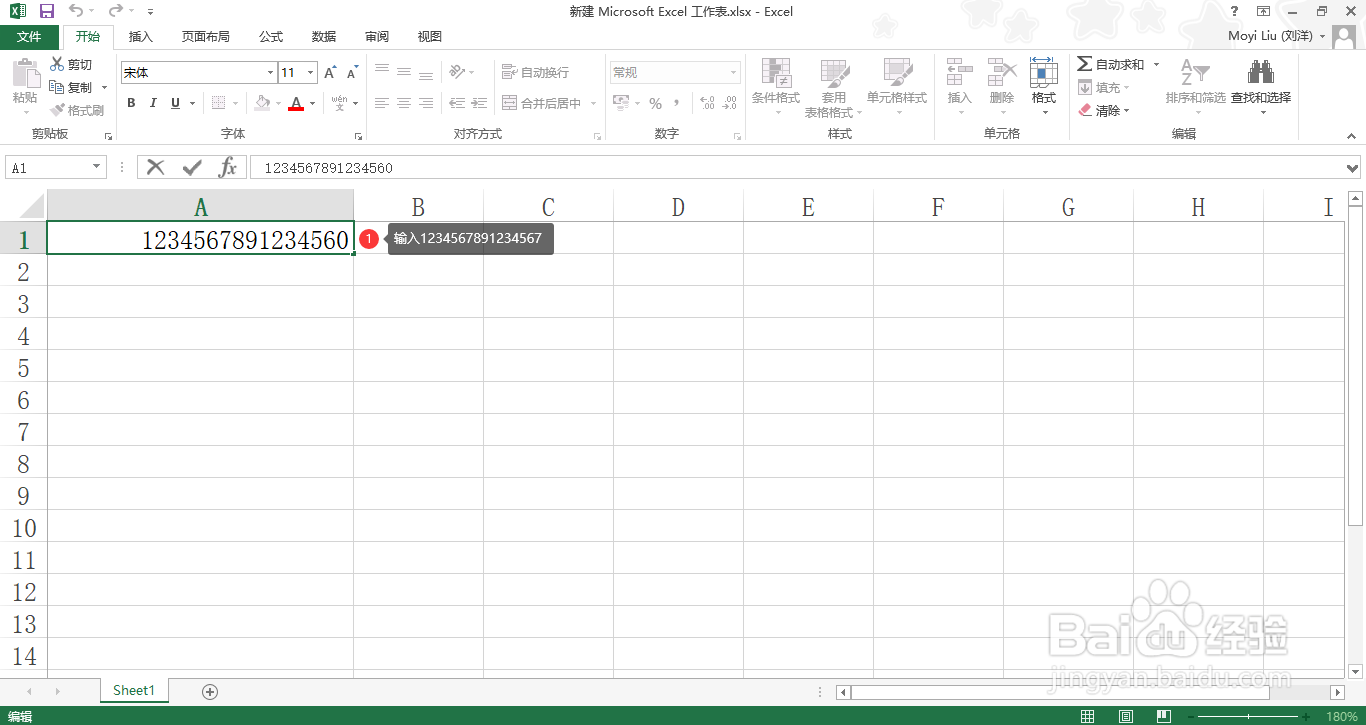This screenshot has width=1366, height=725.
Task: Click the percent style icon
Action: pos(655,103)
